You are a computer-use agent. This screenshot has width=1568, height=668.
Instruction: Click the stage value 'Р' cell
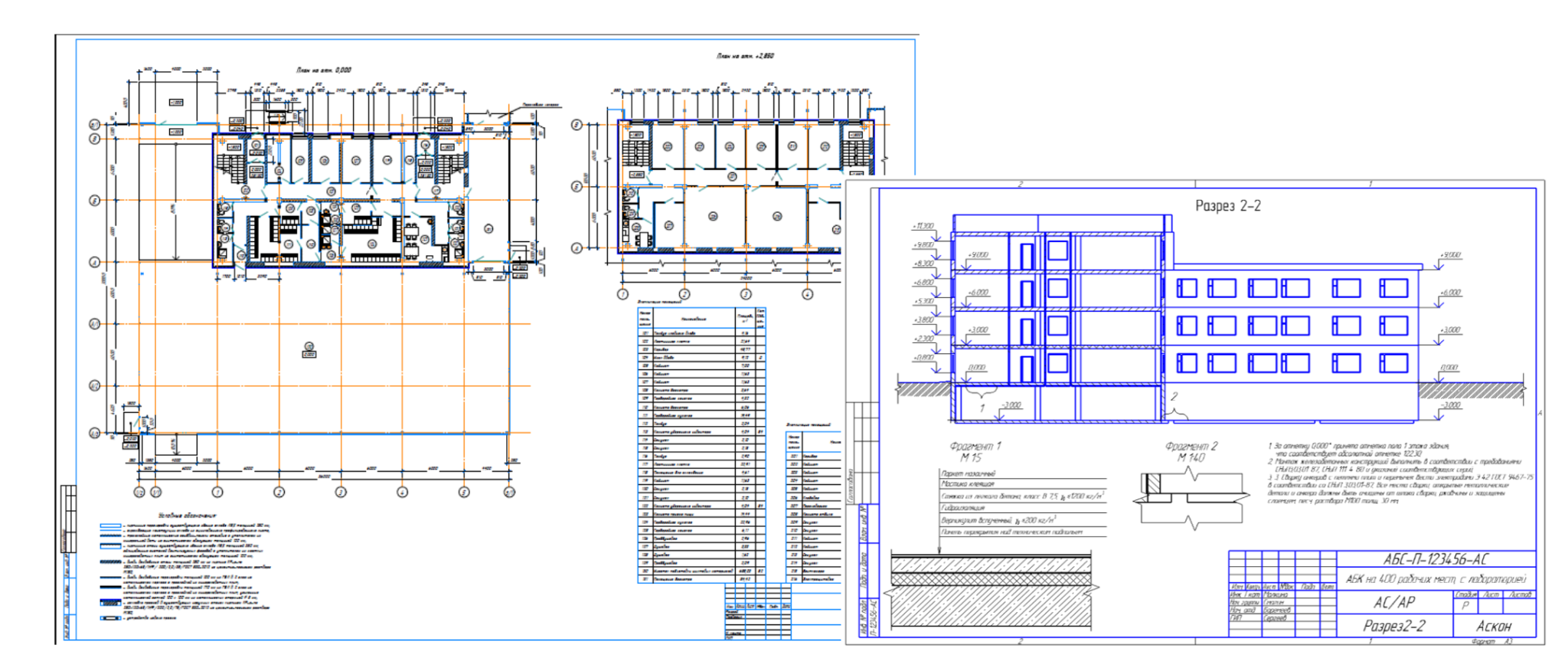(x=1465, y=606)
